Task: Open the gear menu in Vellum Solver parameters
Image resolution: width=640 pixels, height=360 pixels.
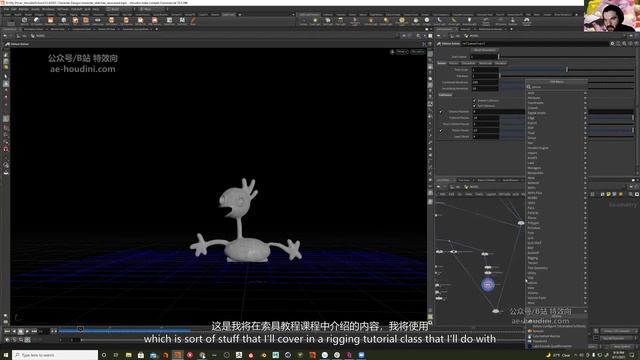Action: [612, 43]
